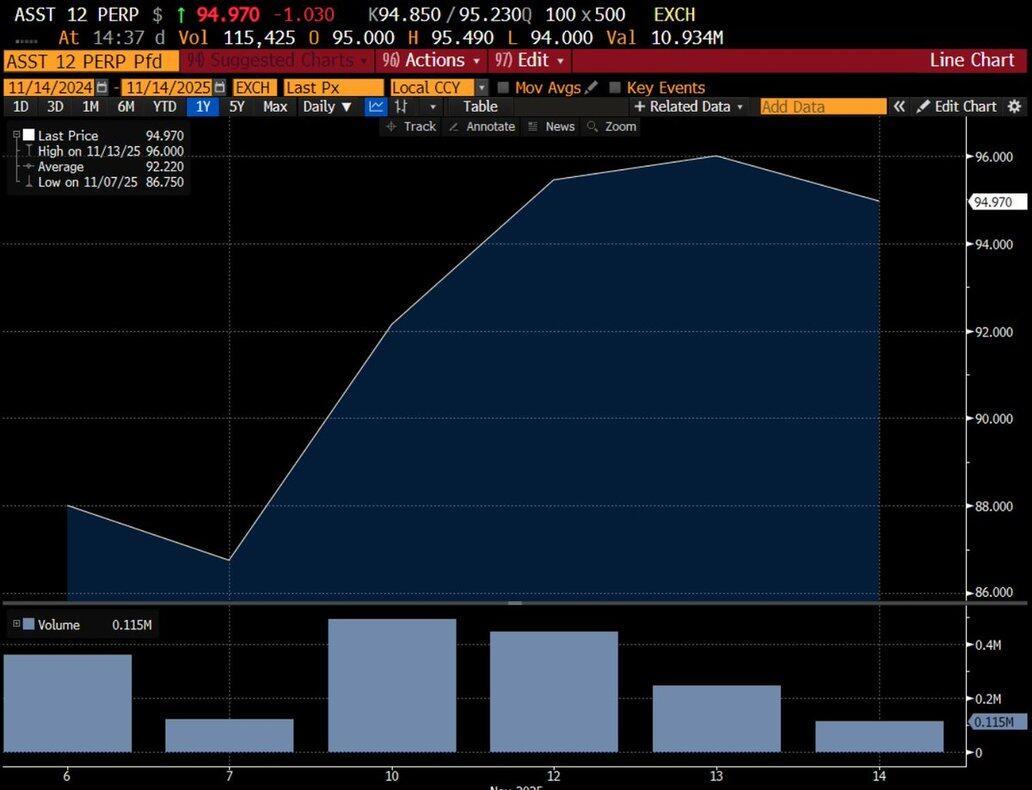
Task: Click the Last Price white color swatch
Action: pos(29,134)
